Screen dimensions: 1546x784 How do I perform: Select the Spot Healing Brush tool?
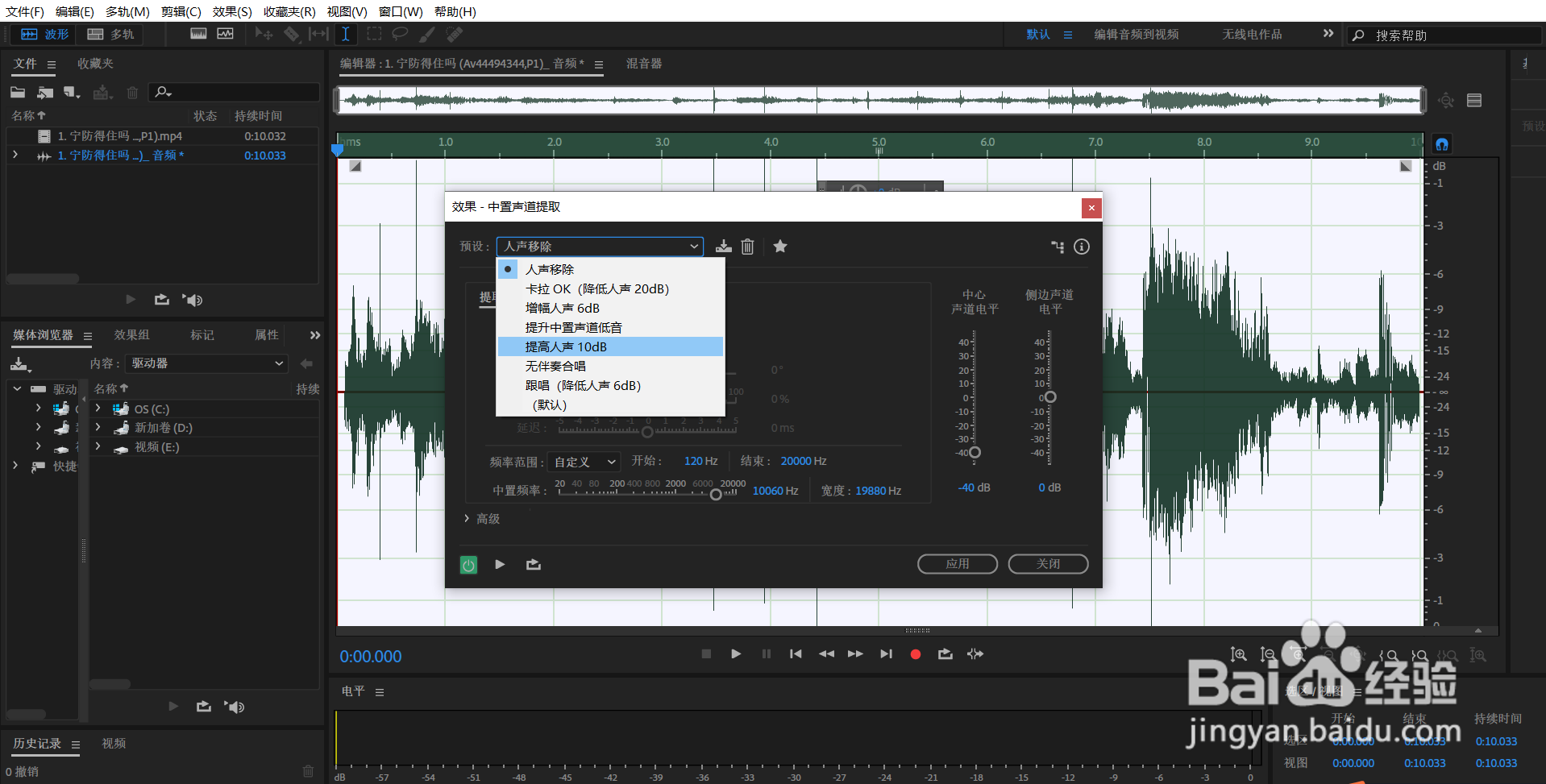point(455,34)
